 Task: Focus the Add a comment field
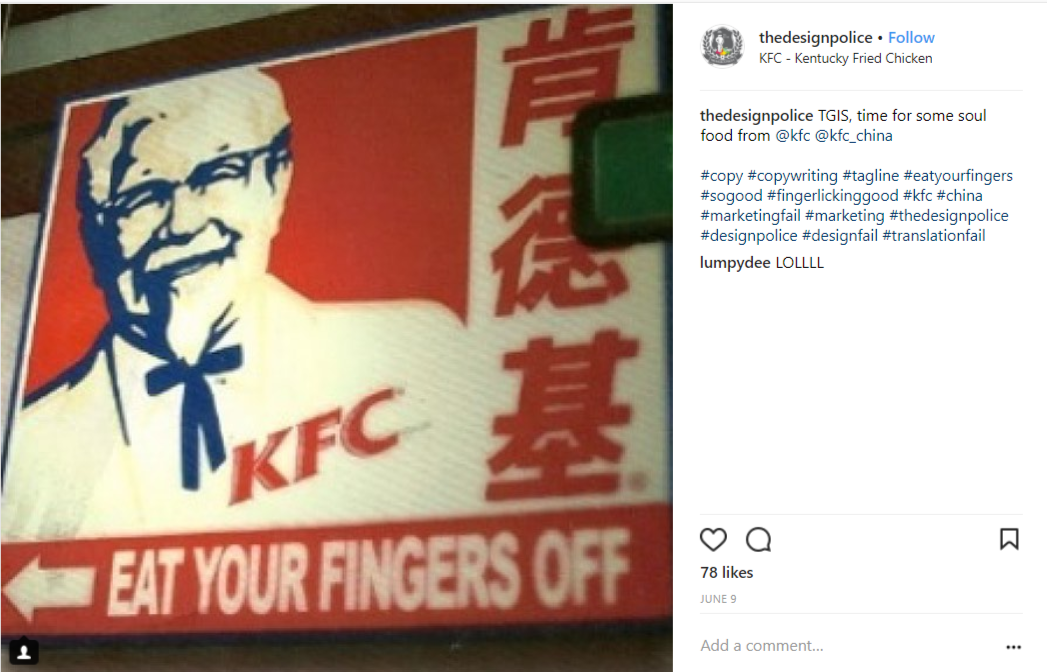[x=848, y=646]
